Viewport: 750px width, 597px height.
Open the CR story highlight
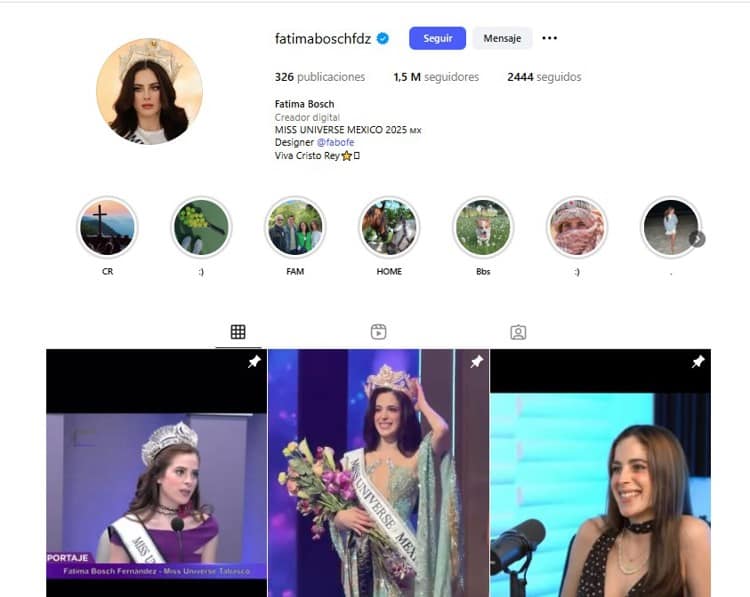click(x=107, y=227)
